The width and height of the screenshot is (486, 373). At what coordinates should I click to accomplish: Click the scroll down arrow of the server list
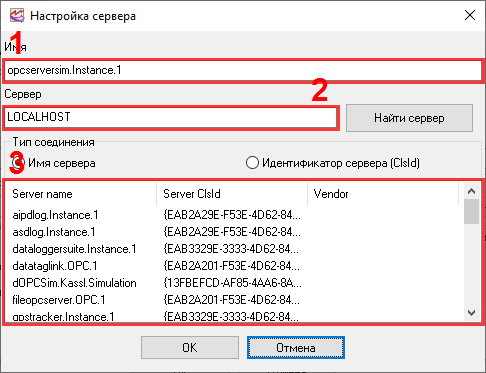[471, 313]
